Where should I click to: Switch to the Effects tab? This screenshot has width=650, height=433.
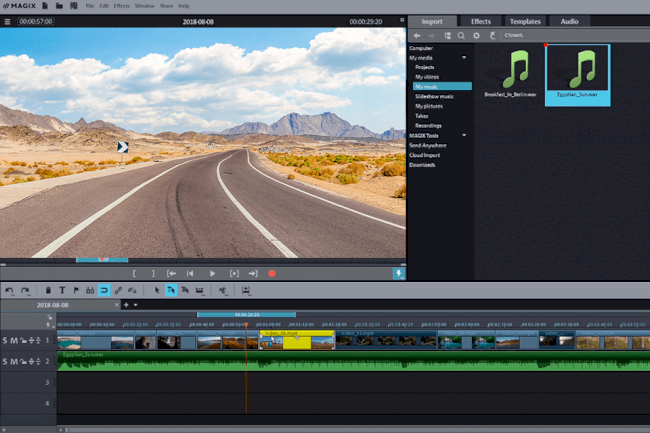pyautogui.click(x=481, y=22)
